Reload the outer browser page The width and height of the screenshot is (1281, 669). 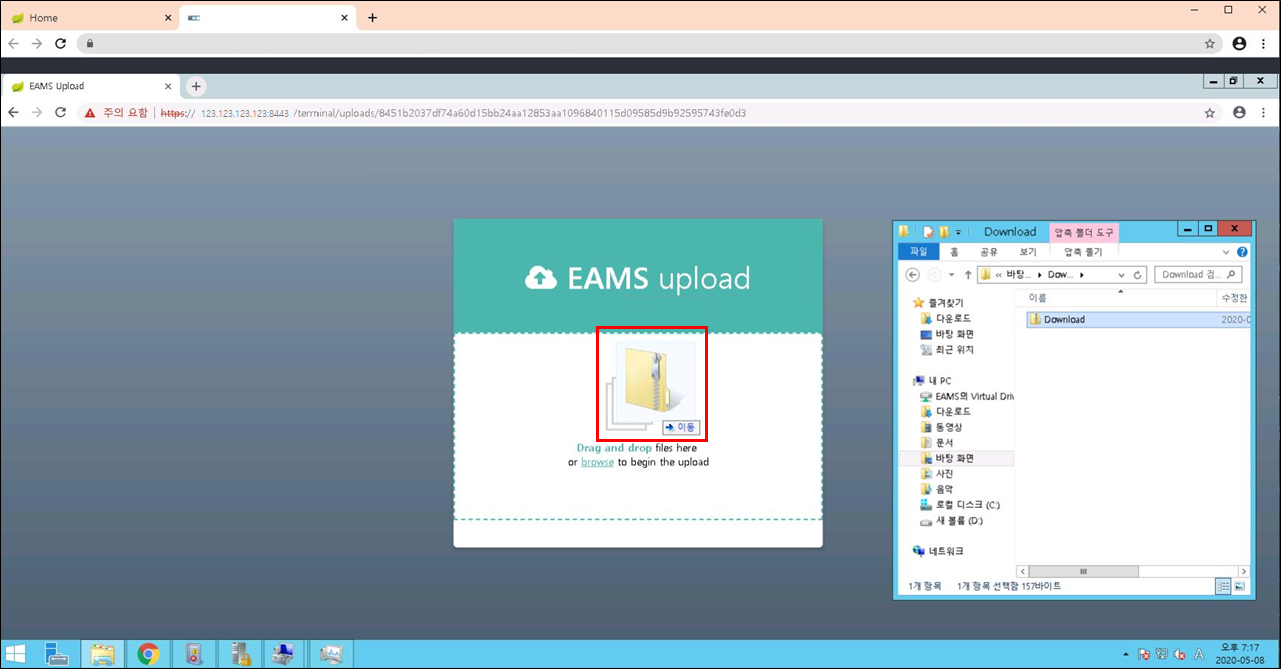(60, 44)
